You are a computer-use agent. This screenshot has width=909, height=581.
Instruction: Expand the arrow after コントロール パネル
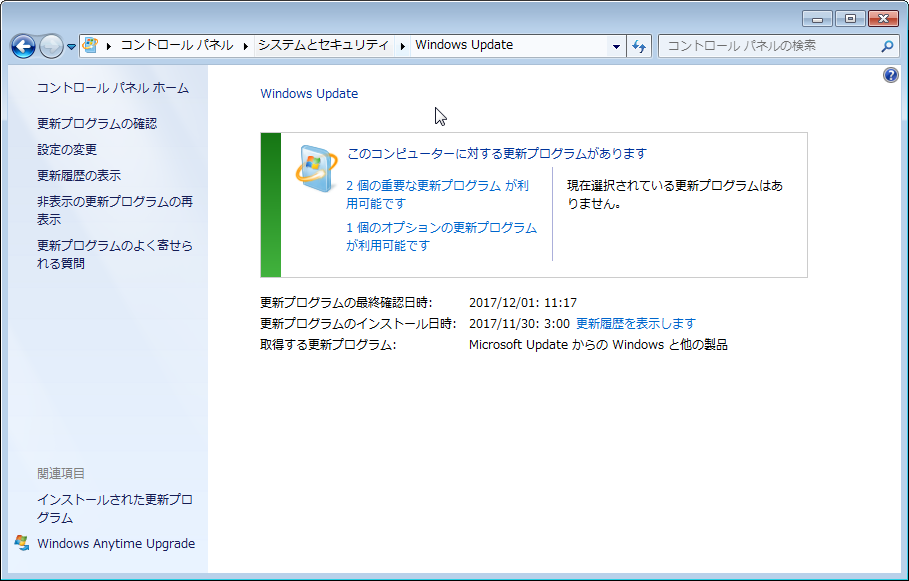pos(246,46)
